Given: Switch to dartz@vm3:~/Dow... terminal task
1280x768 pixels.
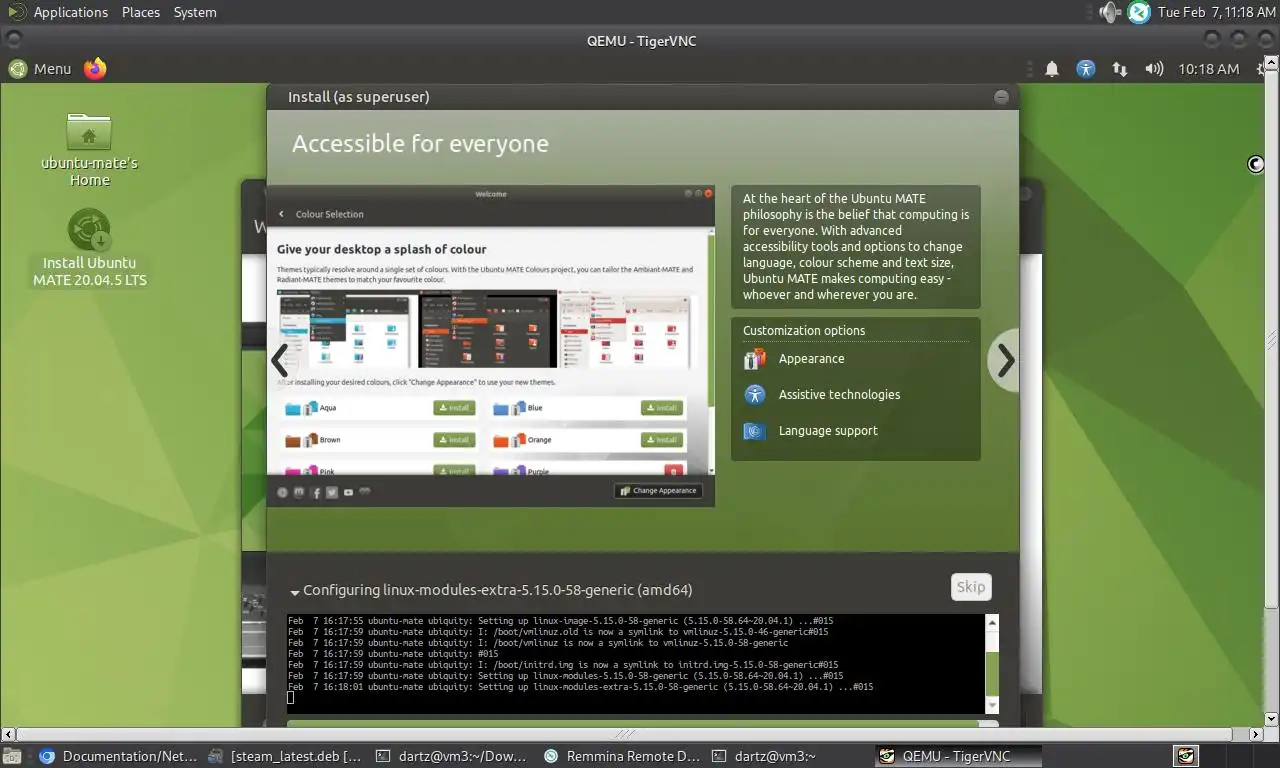Looking at the screenshot, I should 452,756.
